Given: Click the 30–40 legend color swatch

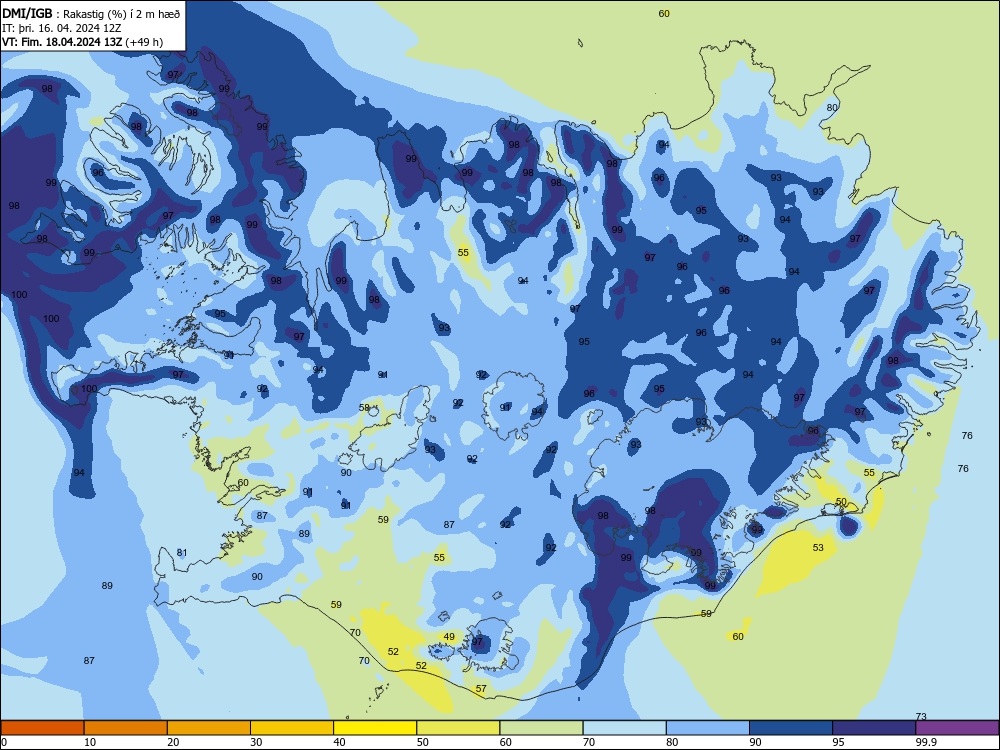Looking at the screenshot, I should pos(292,728).
